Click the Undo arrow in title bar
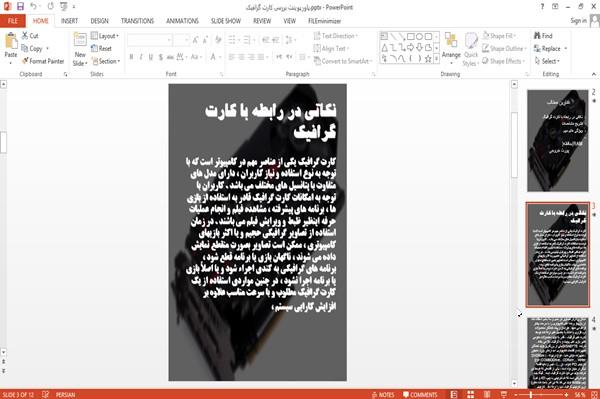600x399 pixels. (x=33, y=7)
